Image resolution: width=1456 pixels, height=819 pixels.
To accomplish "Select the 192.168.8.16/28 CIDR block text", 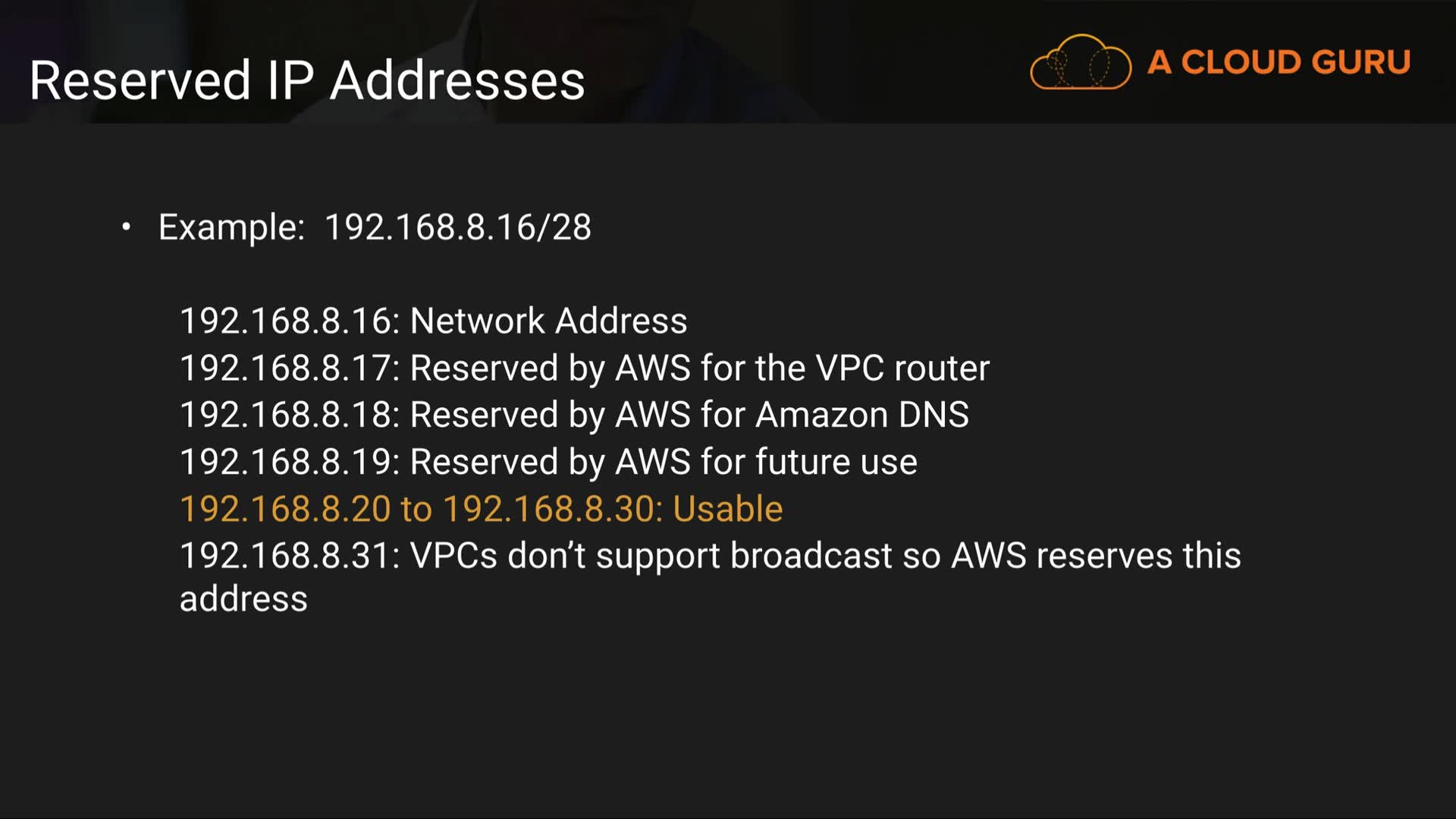I will click(x=457, y=227).
